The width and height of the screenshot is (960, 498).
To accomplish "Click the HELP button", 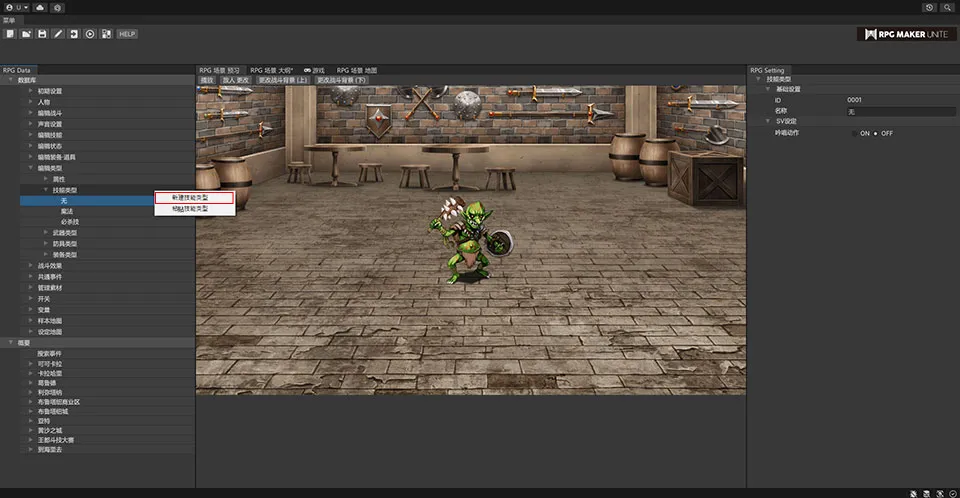I will (127, 34).
